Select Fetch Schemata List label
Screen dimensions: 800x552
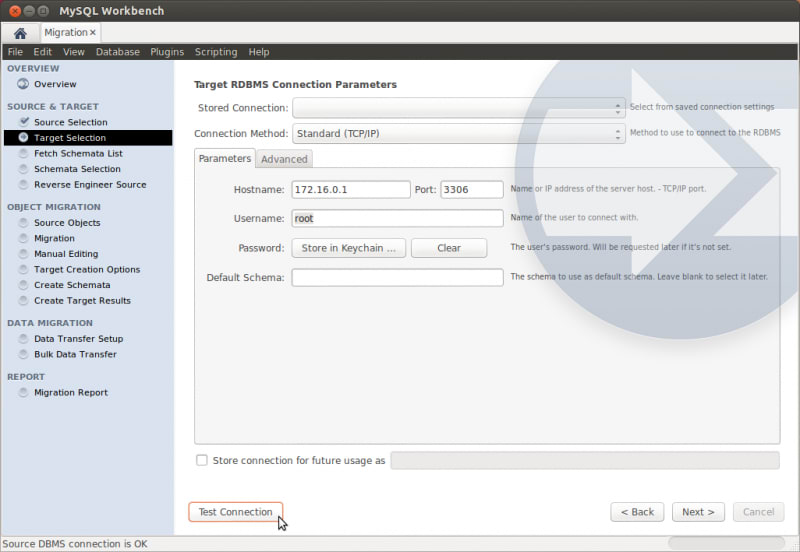point(78,154)
